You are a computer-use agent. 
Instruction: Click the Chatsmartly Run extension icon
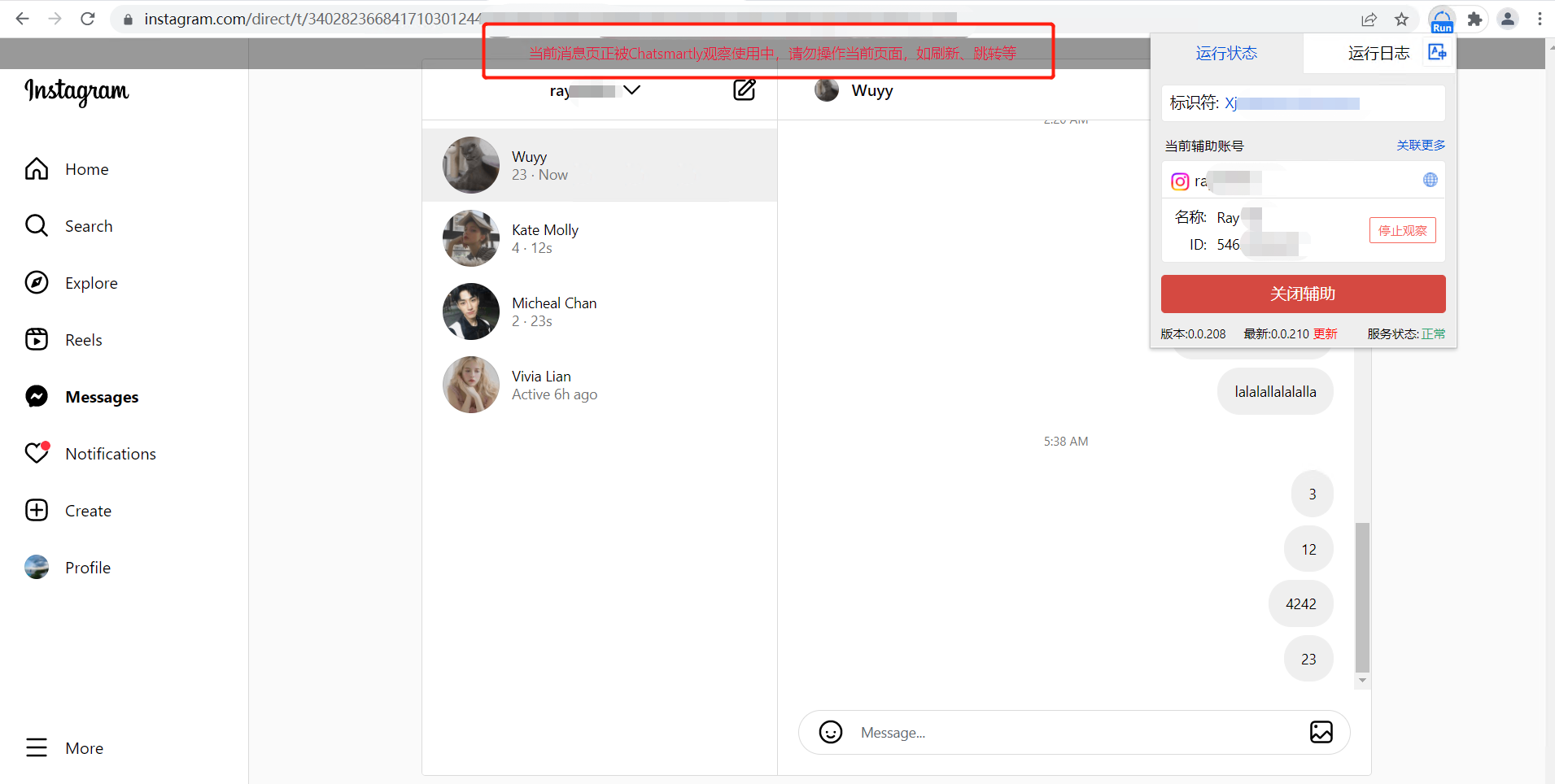(1442, 20)
